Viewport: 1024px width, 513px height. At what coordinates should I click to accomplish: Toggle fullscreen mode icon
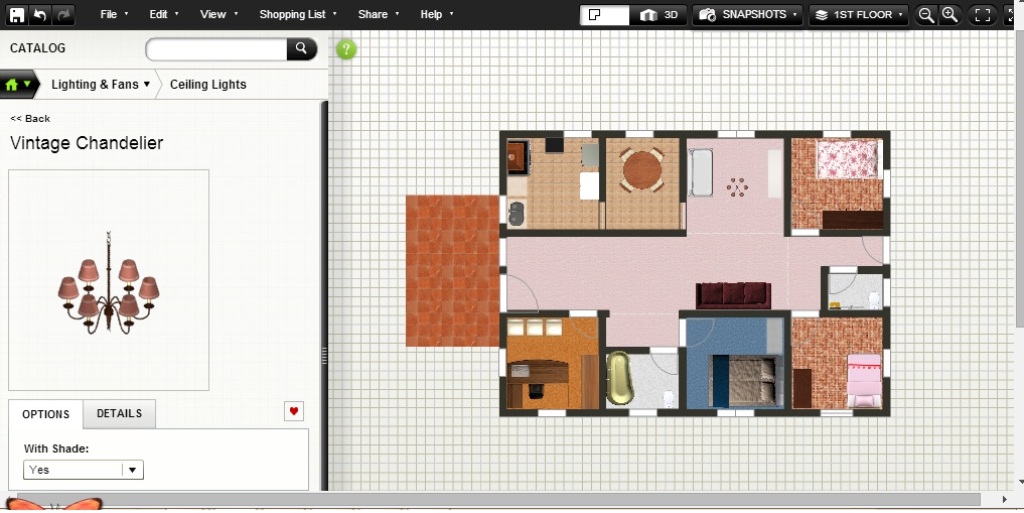982,15
